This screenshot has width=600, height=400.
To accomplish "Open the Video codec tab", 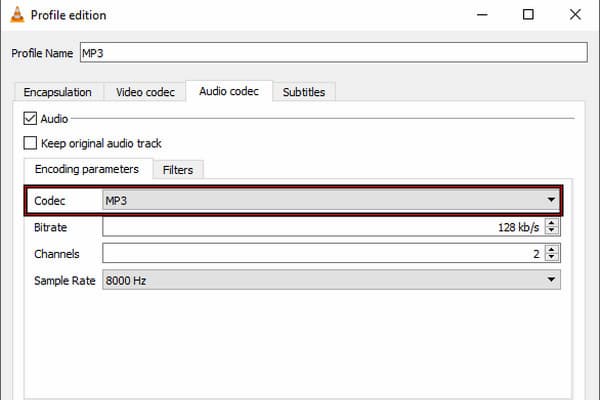I will coord(145,92).
